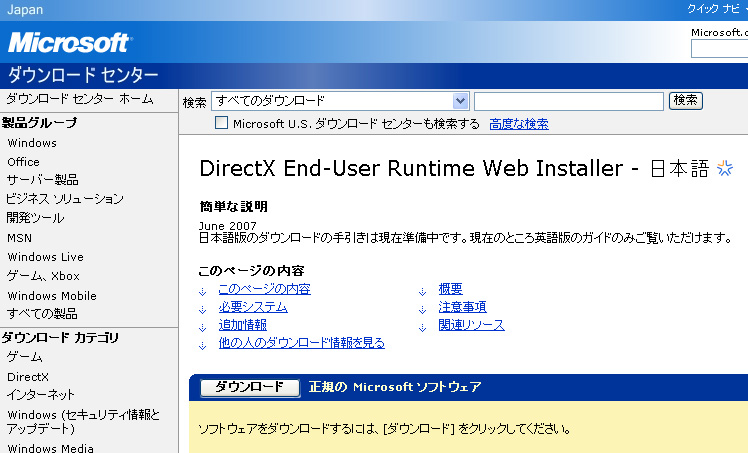Image resolution: width=748 pixels, height=453 pixels.
Task: Select すべての製品 in sidebar
Action: [x=42, y=314]
